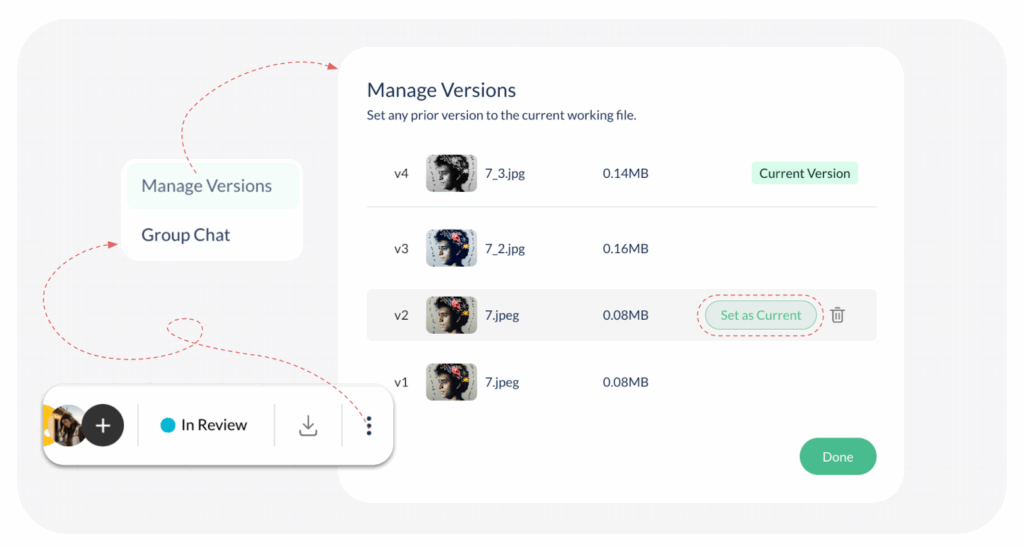The width and height of the screenshot is (1024, 548).
Task: Click the trash icon in v2 row
Action: (x=838, y=315)
